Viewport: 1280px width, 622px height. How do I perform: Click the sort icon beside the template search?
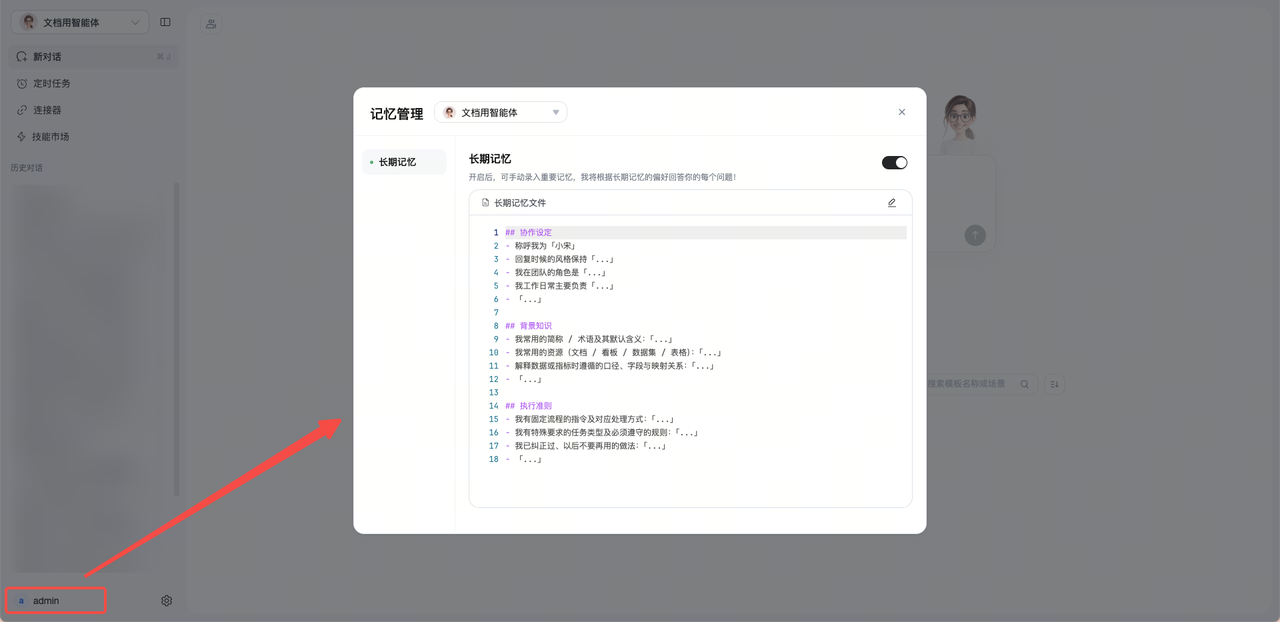[x=1054, y=384]
